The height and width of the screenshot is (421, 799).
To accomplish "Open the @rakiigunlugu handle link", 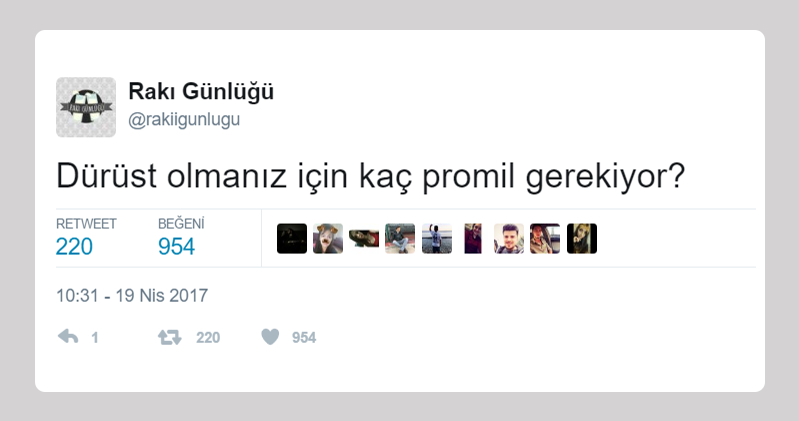I will [184, 119].
